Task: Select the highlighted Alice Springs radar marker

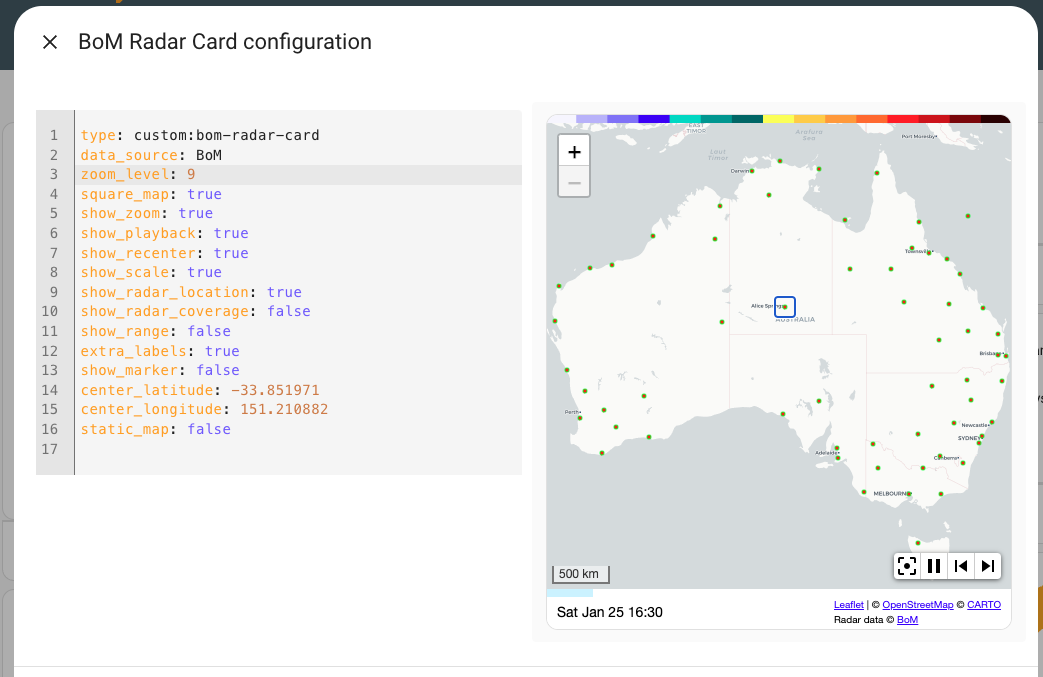Action: (784, 305)
